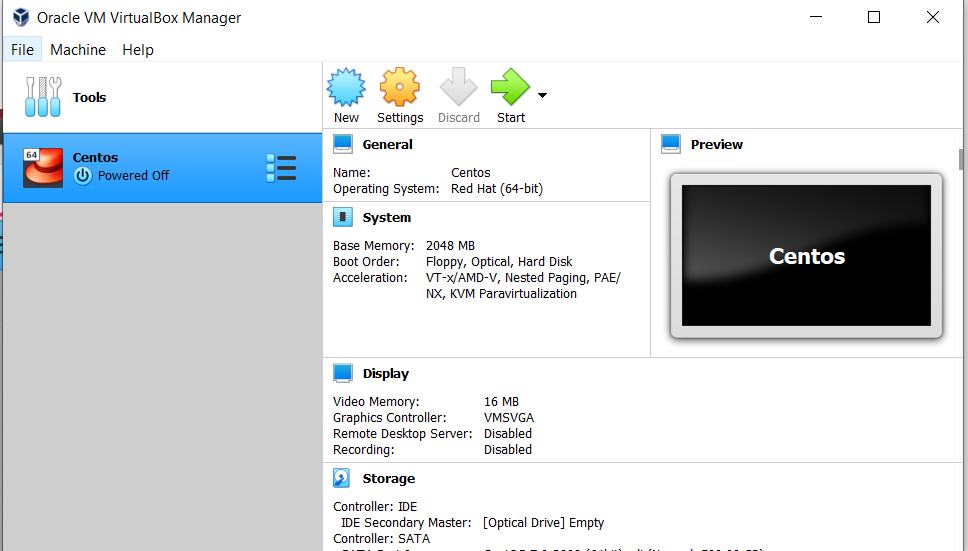The height and width of the screenshot is (551, 968).
Task: Open the Storage section header
Action: (389, 478)
